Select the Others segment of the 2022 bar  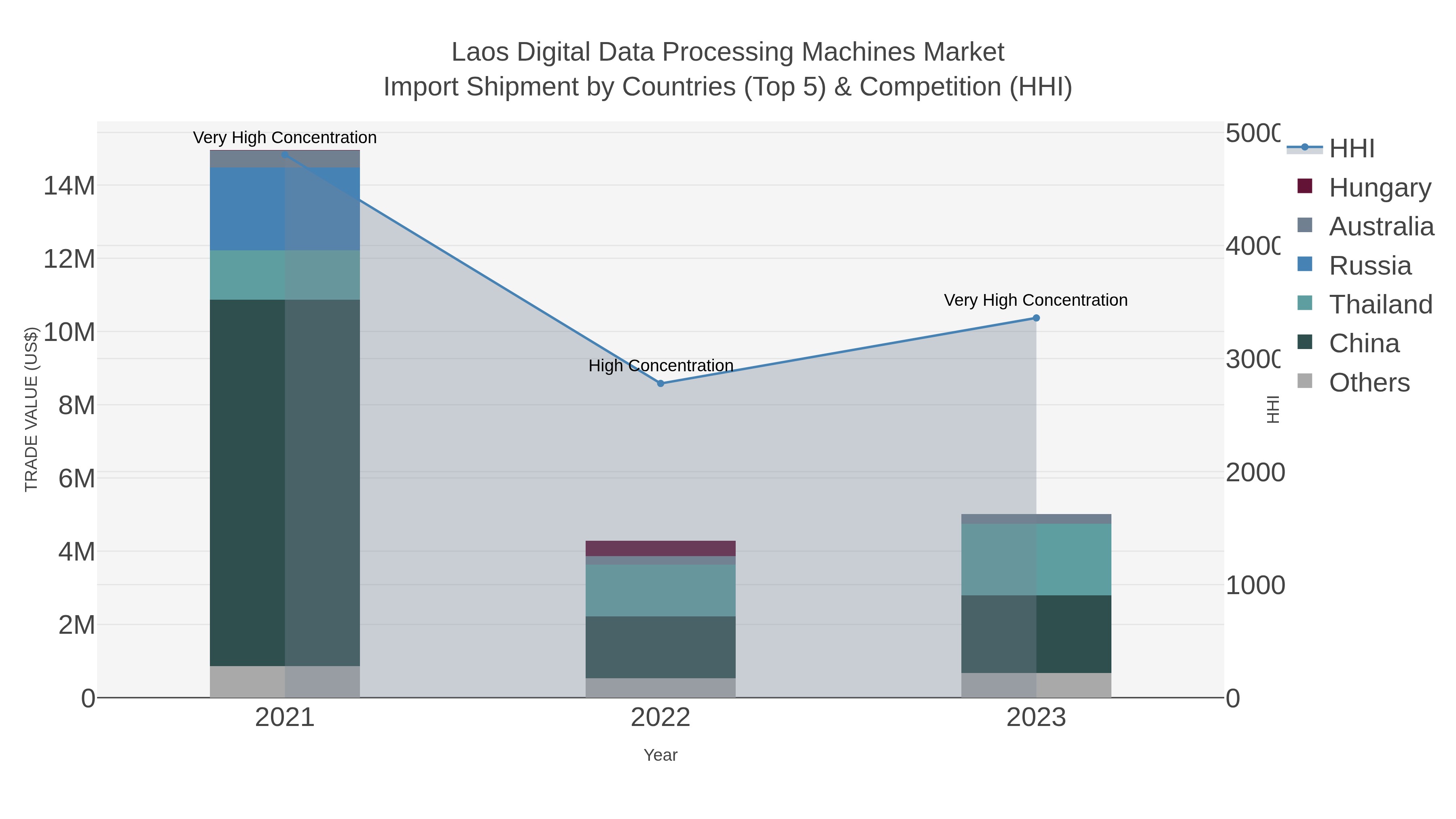coord(661,688)
